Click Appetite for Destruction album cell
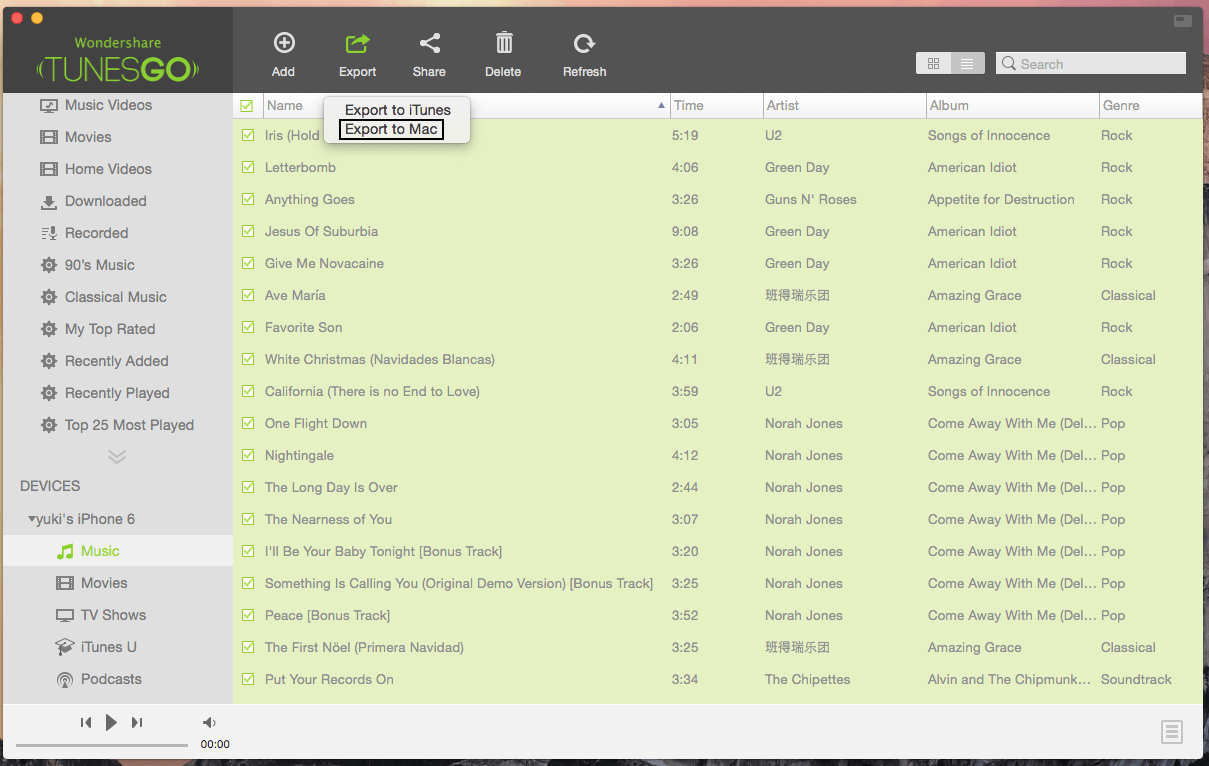 [1001, 199]
